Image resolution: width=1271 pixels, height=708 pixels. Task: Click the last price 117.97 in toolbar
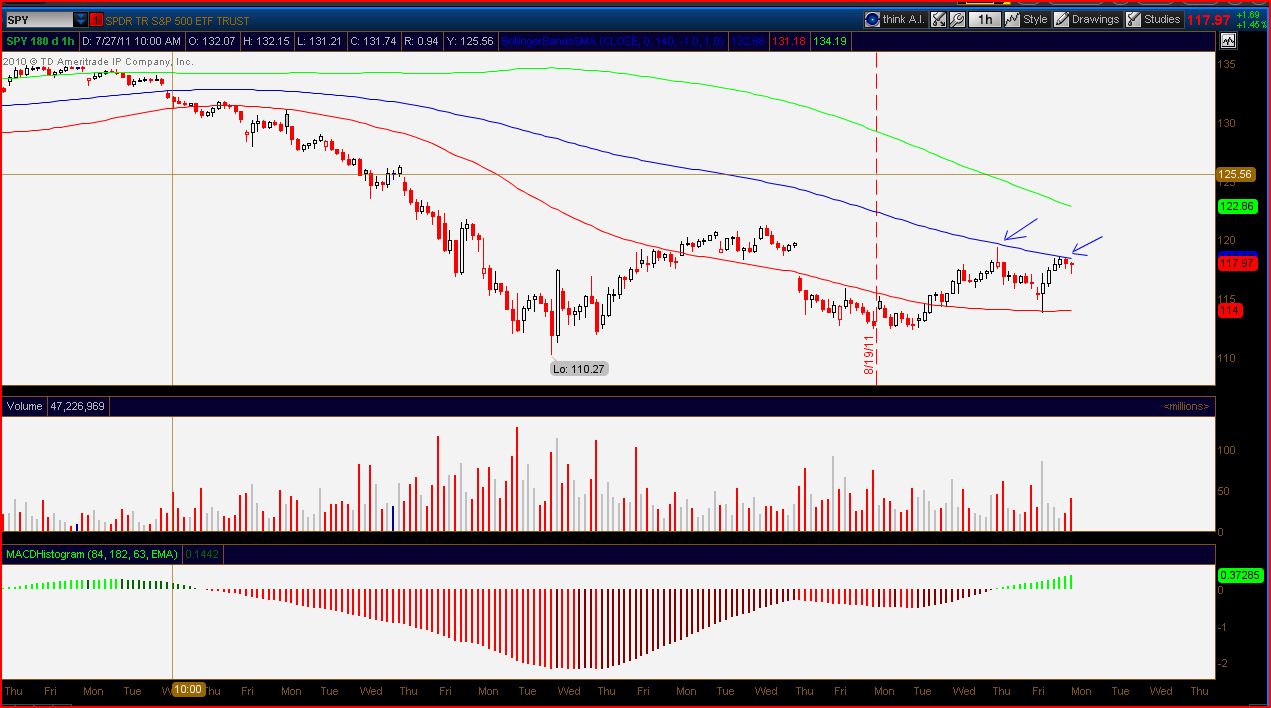tap(1208, 20)
